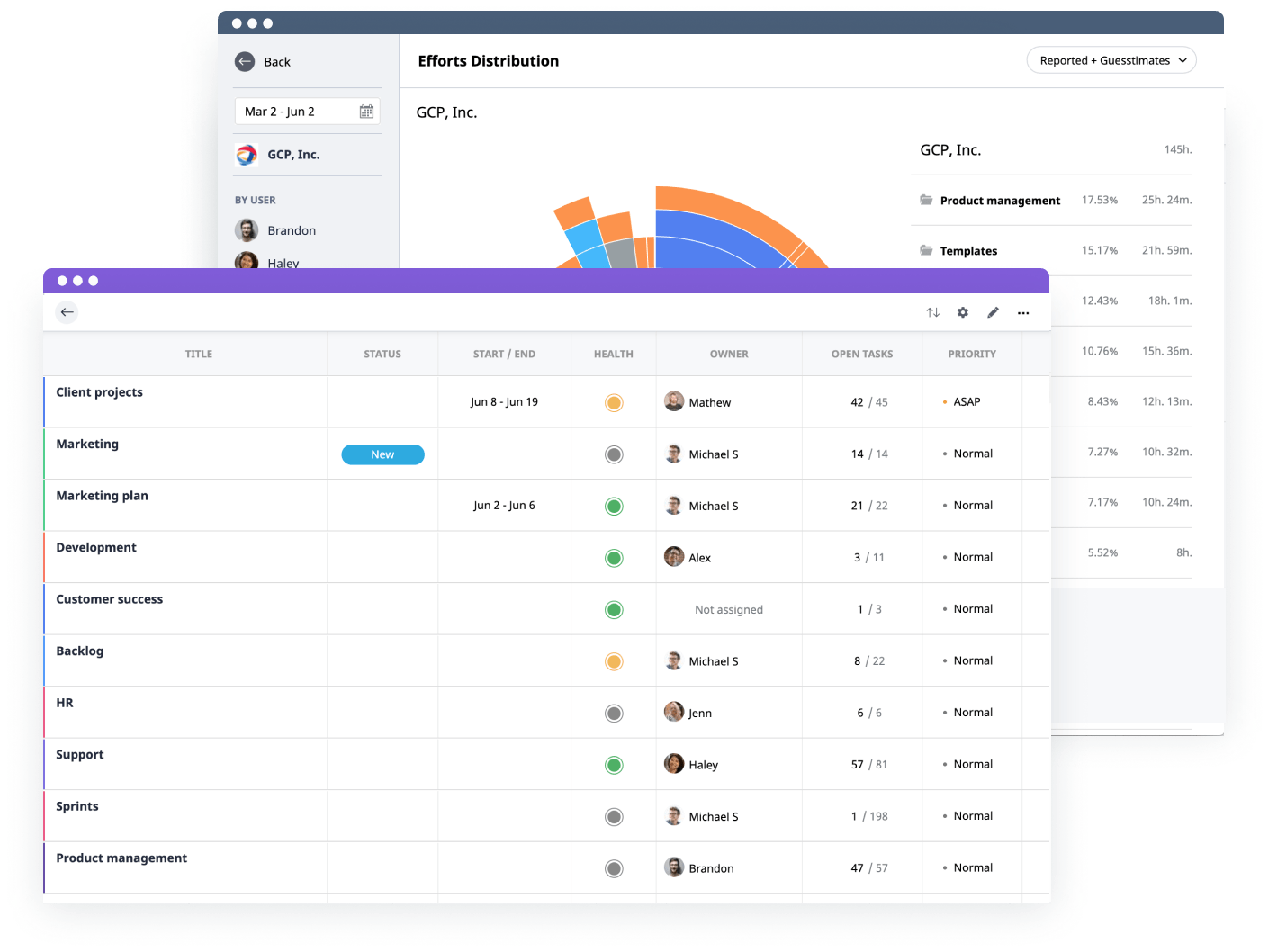Open the Reported + Guesstimates dropdown

tap(1111, 59)
